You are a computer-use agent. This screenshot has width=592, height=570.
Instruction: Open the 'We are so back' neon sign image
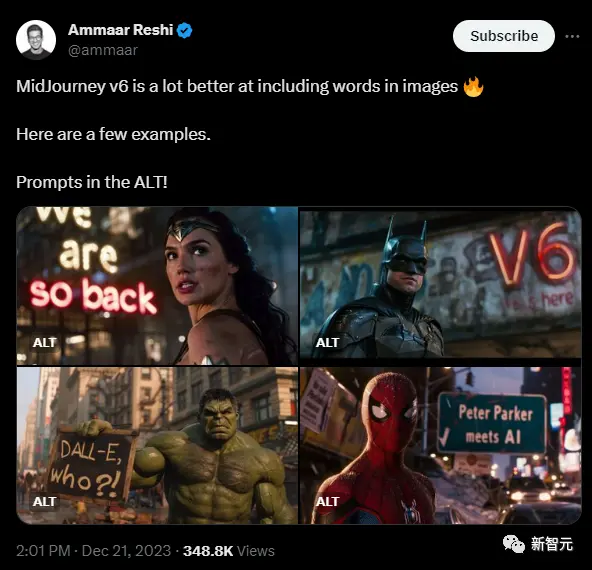pos(157,286)
